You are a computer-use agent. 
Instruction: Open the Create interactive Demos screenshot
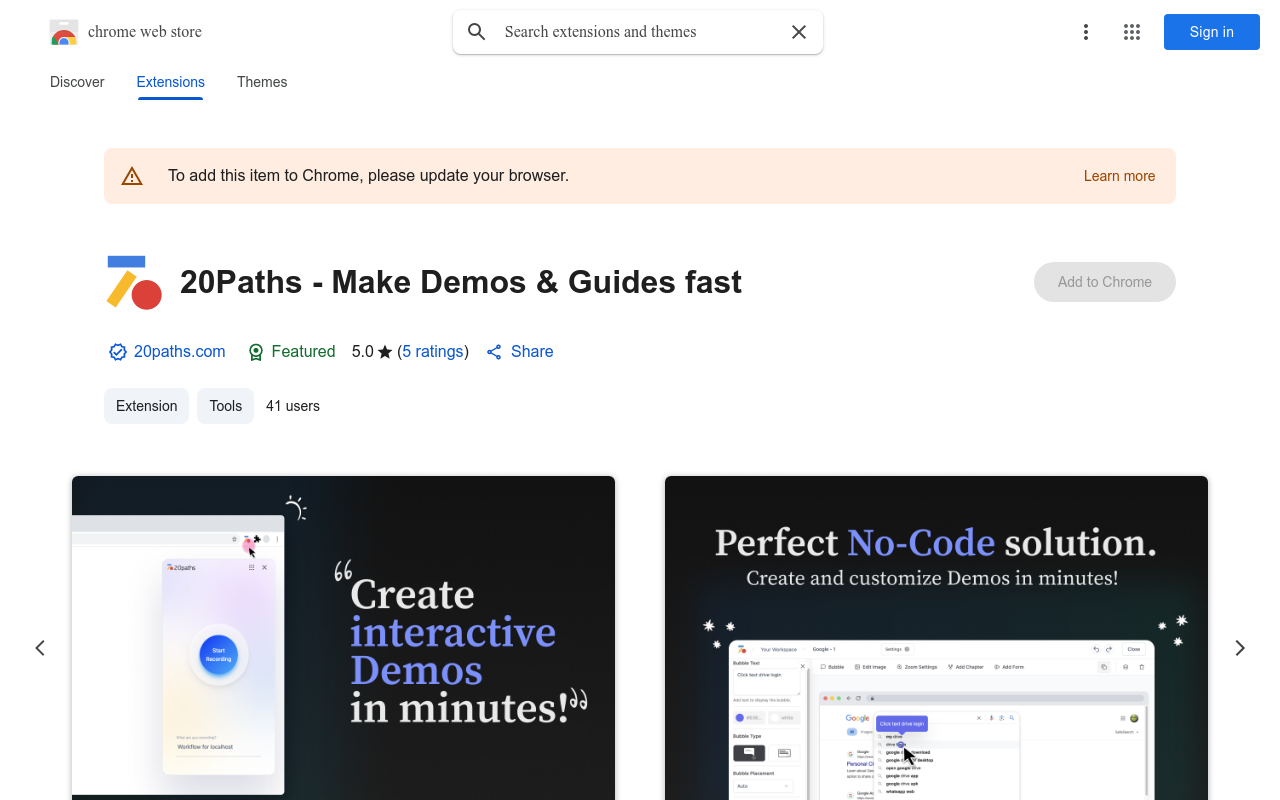tap(343, 638)
